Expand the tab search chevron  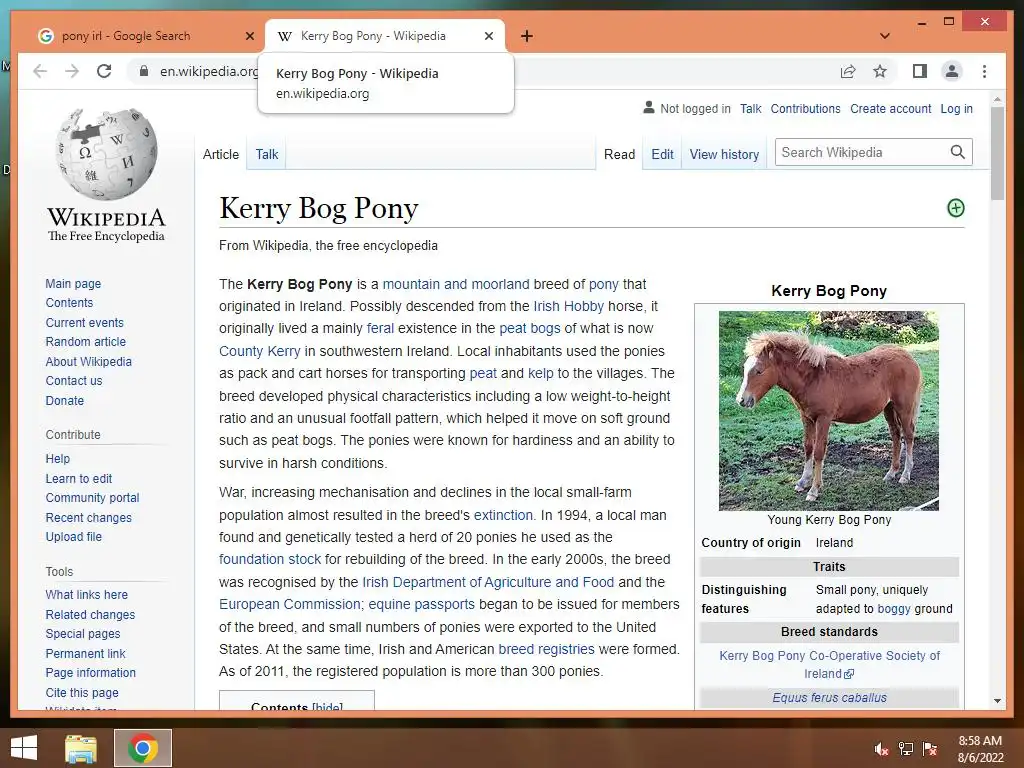pos(885,36)
